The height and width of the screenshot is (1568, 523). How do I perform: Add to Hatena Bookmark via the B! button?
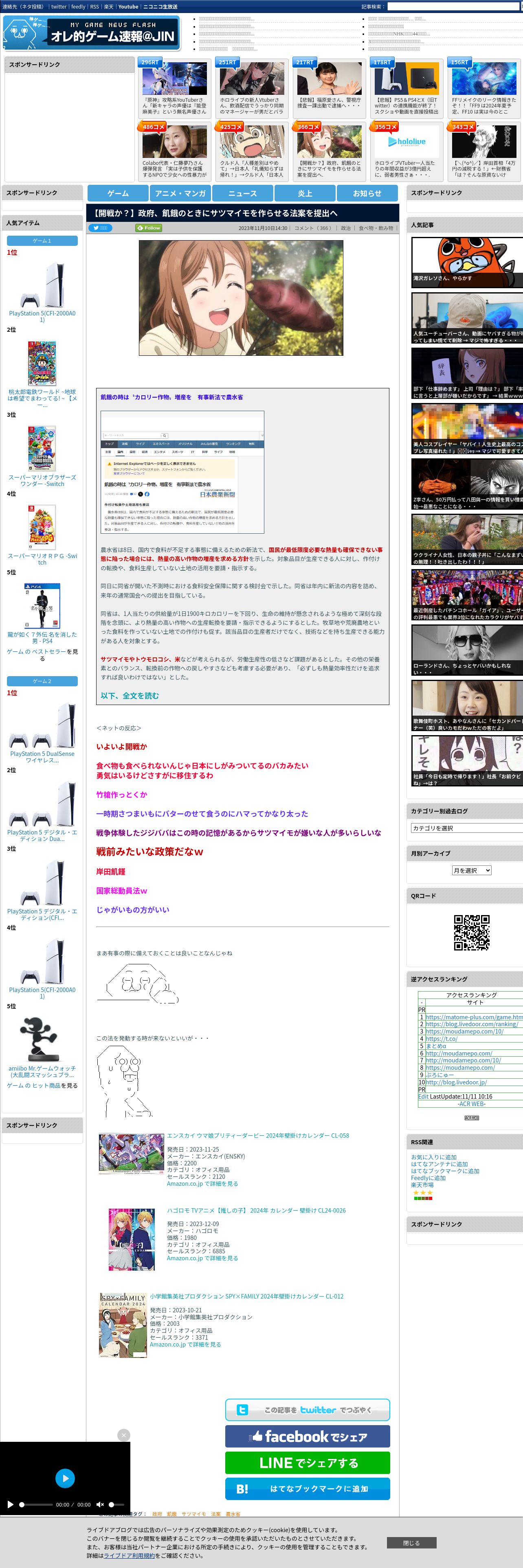(x=308, y=1488)
